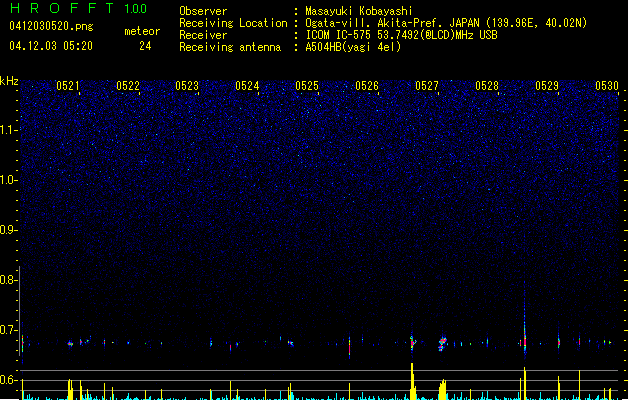Click the 1.0 kHz axis tick label
Viewport: 629px width, 400px height.
point(8,180)
